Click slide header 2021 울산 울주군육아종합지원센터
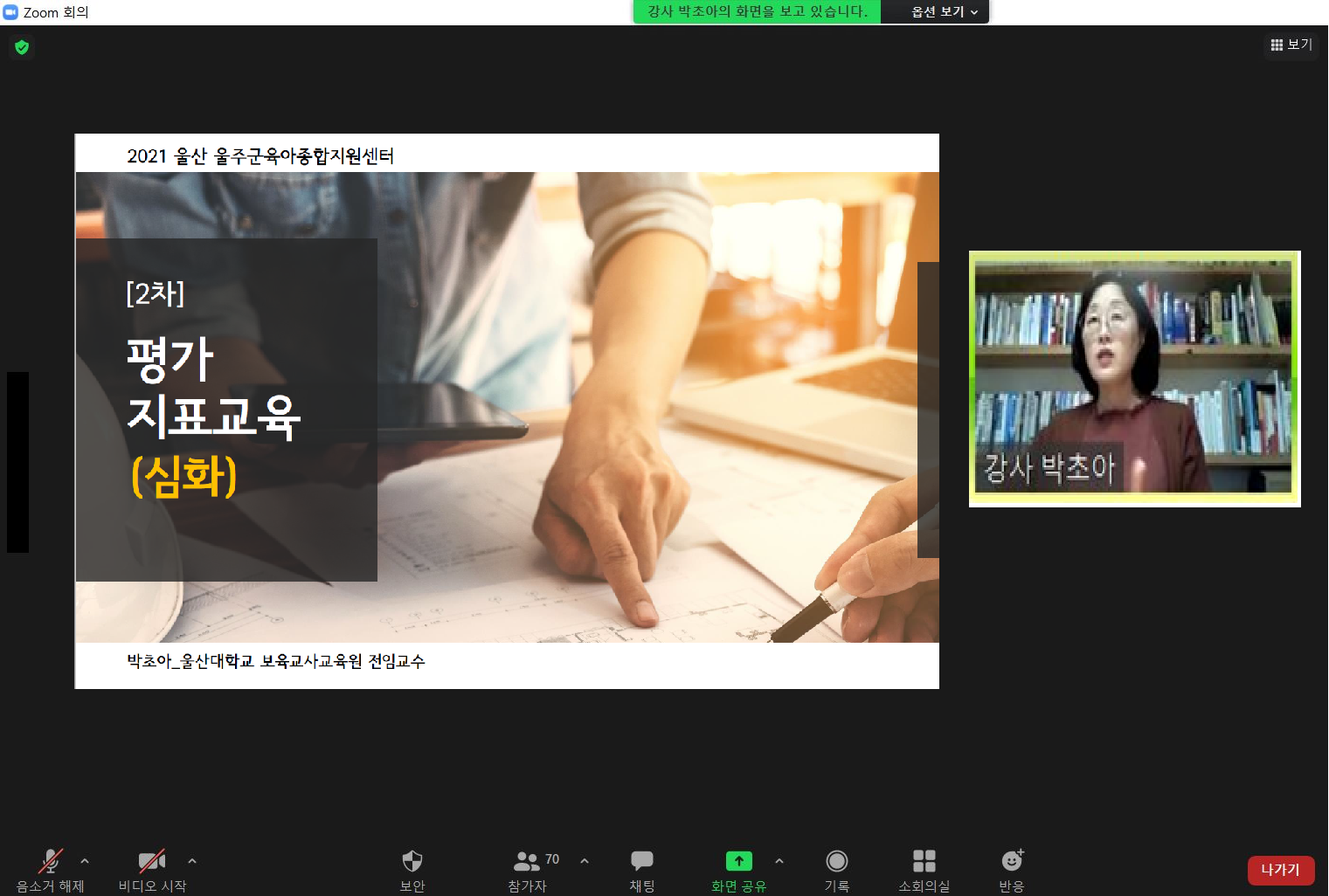 pos(260,156)
